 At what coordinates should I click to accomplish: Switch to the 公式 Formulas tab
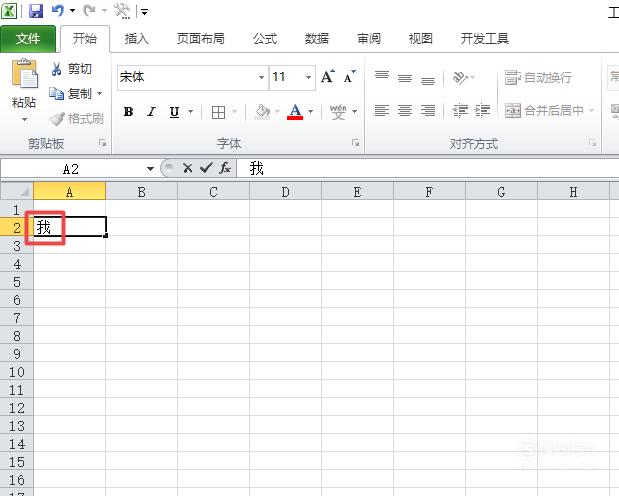pyautogui.click(x=265, y=39)
